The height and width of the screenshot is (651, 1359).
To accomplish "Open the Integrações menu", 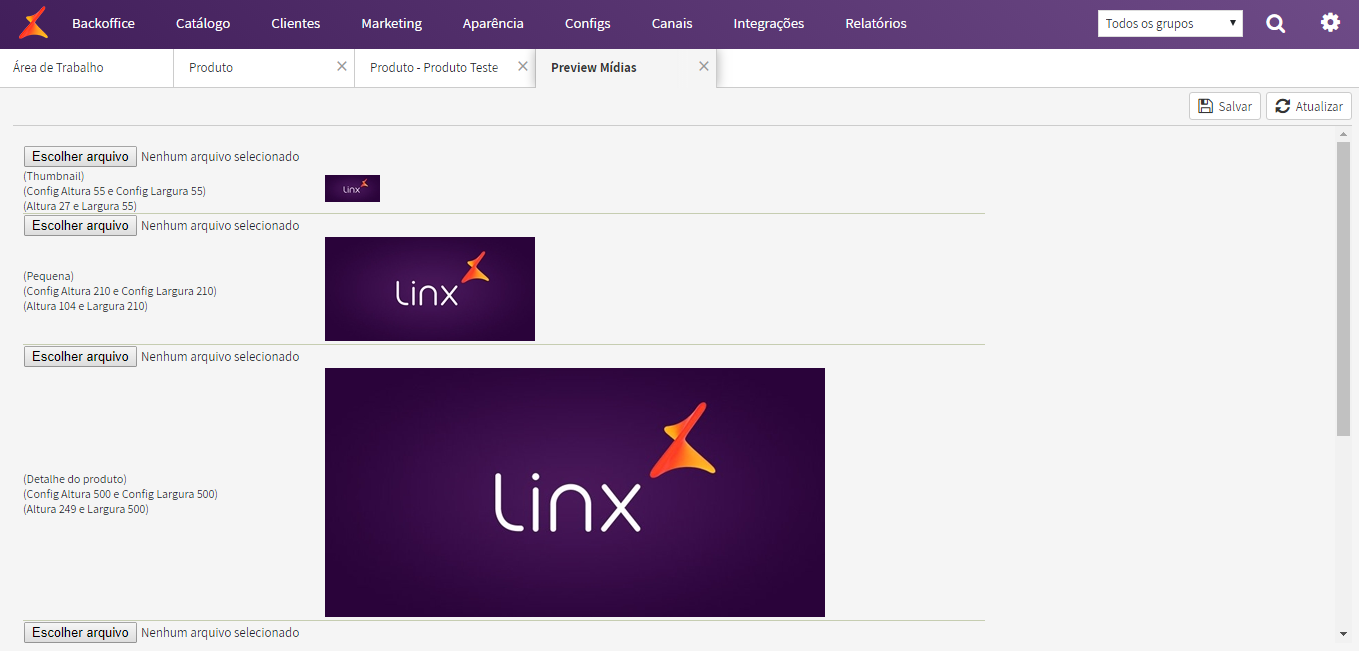I will click(769, 23).
